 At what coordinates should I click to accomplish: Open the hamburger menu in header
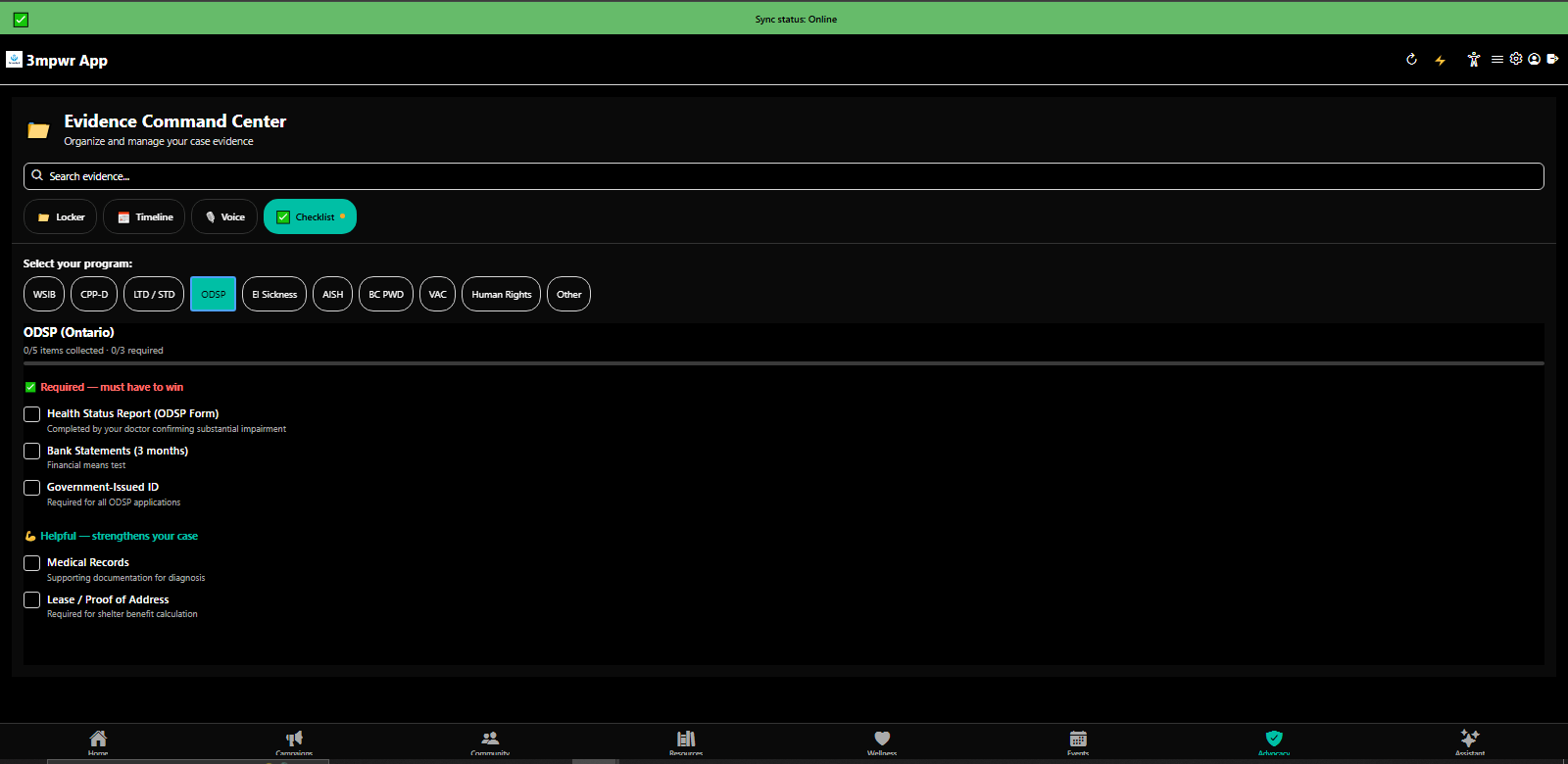point(1496,60)
